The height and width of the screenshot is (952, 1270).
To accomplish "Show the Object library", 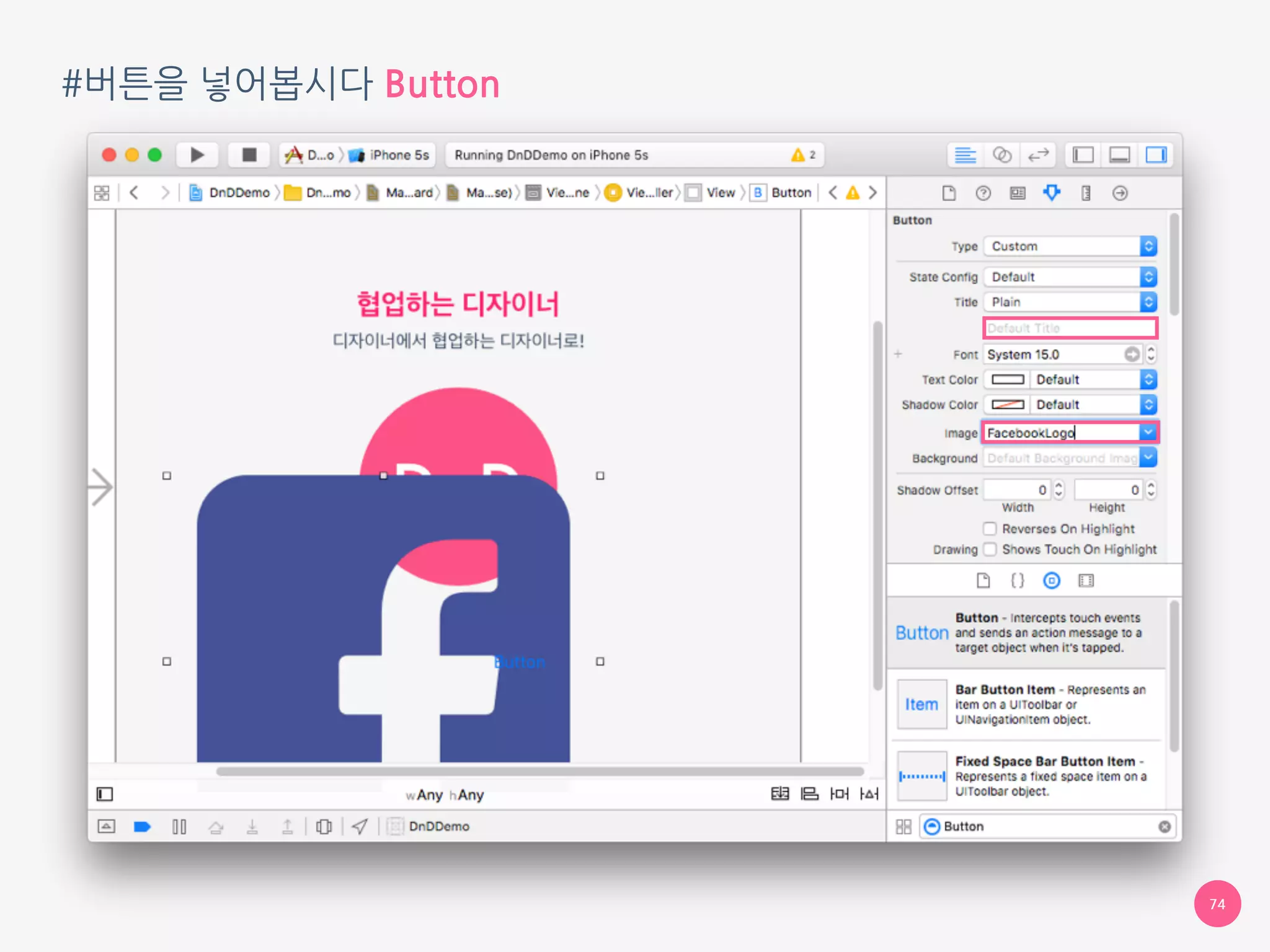I will tap(1052, 581).
